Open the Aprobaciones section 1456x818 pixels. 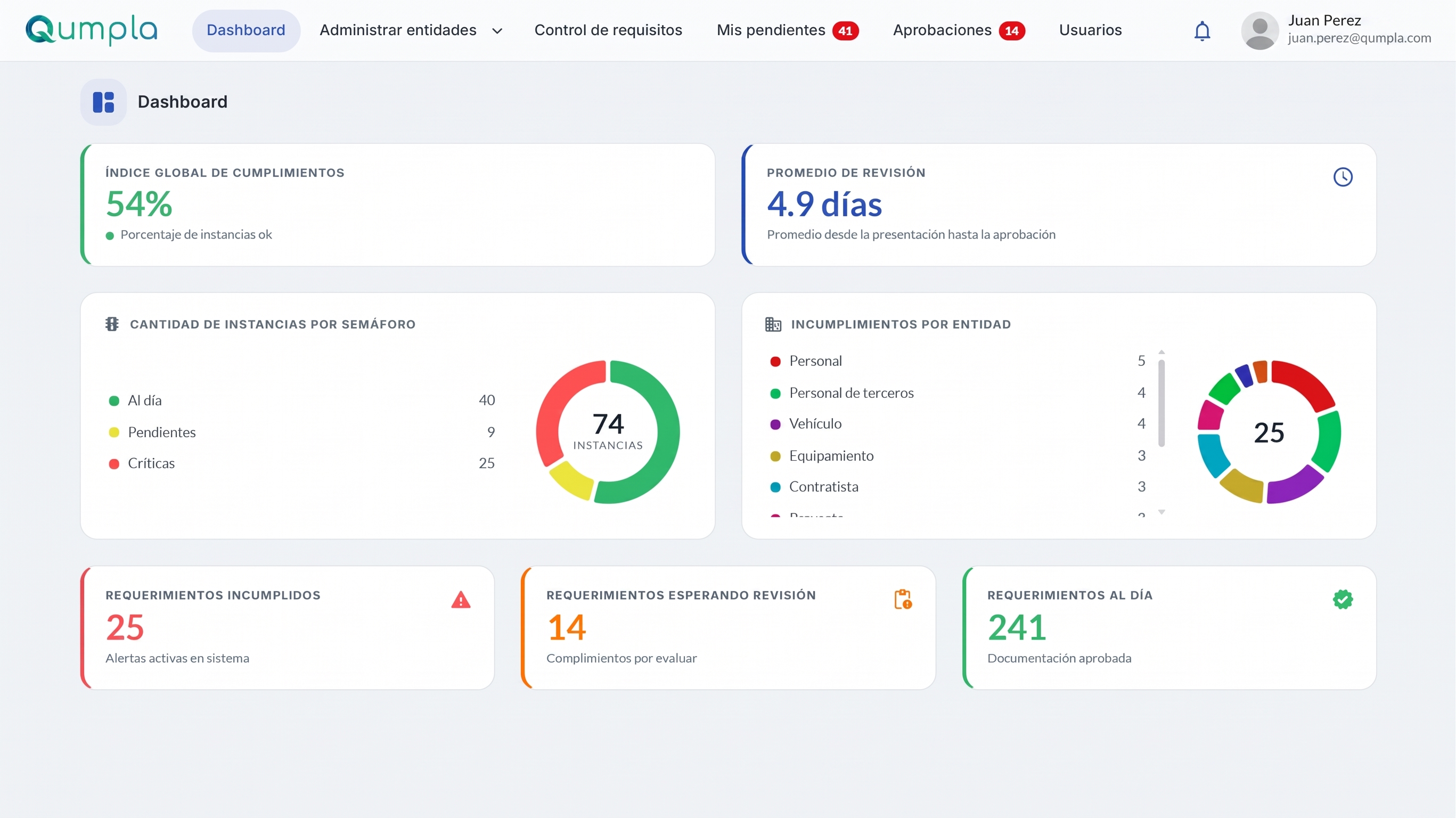pos(942,30)
